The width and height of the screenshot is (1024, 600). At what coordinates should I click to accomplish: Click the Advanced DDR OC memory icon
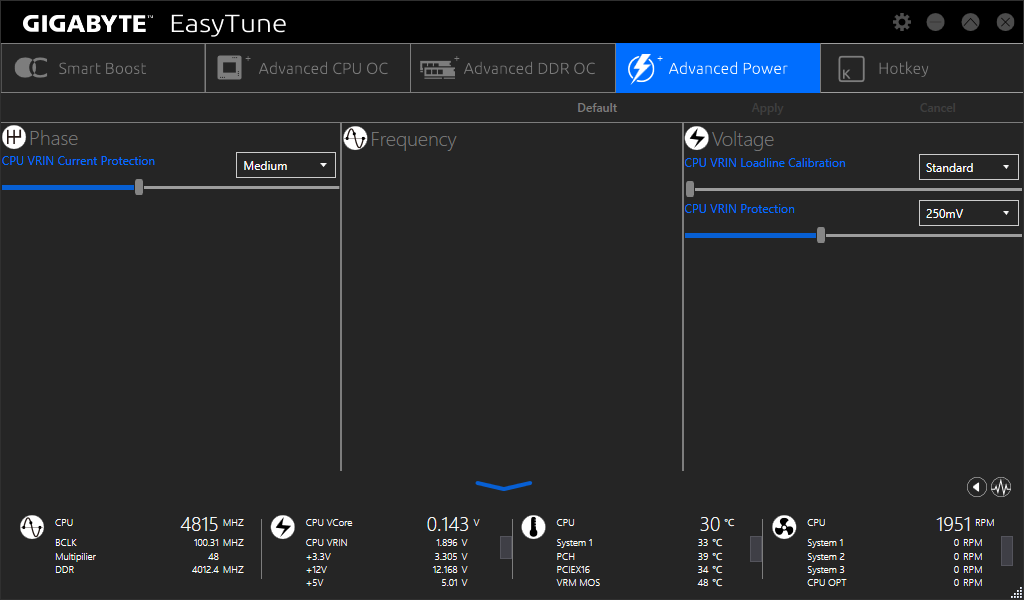click(x=438, y=68)
